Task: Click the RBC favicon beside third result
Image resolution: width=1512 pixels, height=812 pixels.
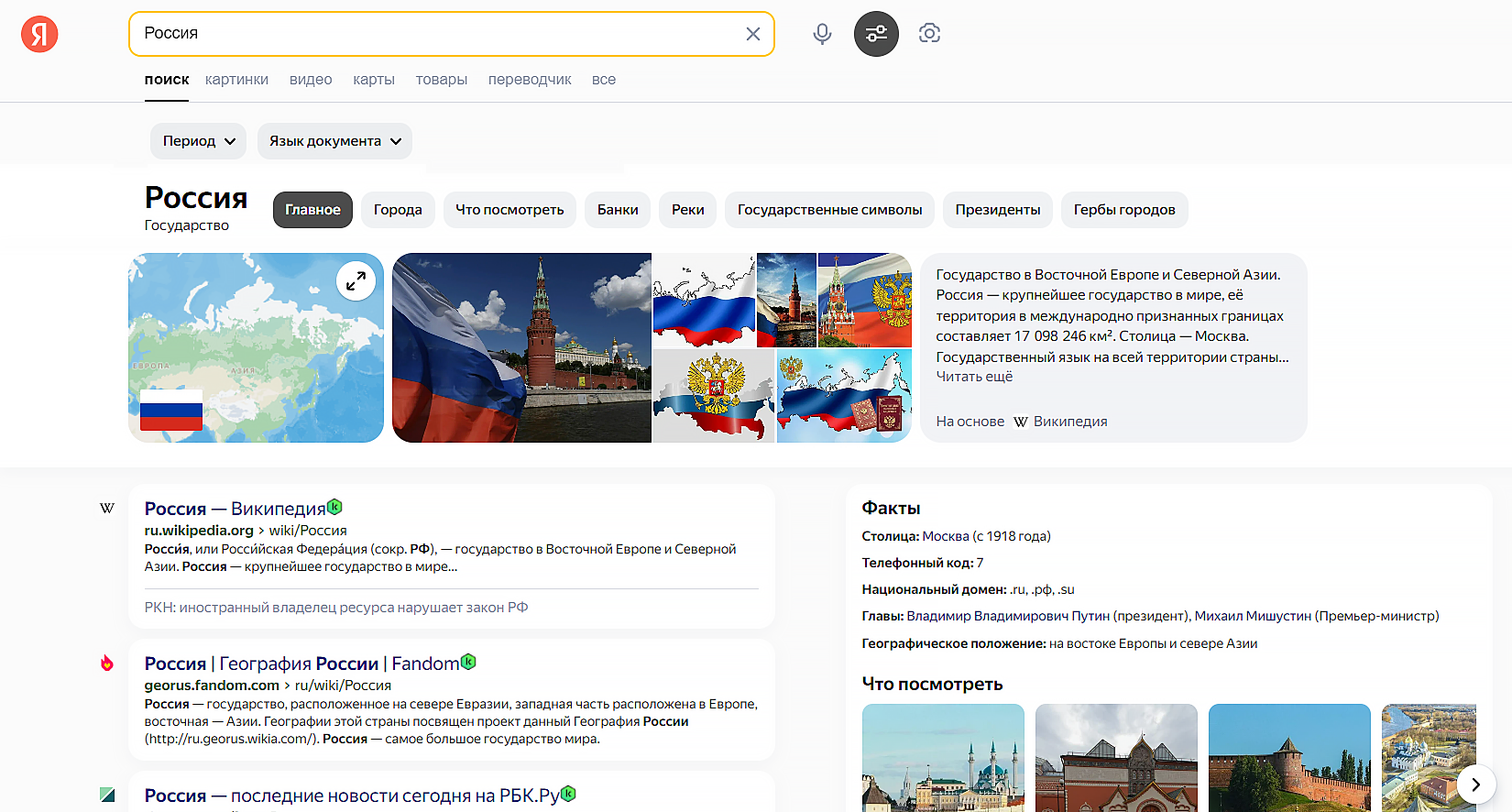Action: (x=107, y=795)
